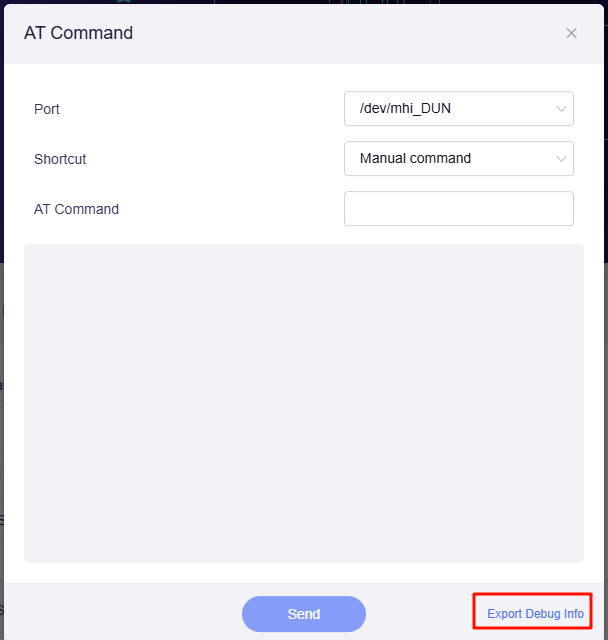Click the top-left corner of the response area
This screenshot has height=640, width=608.
point(36,256)
